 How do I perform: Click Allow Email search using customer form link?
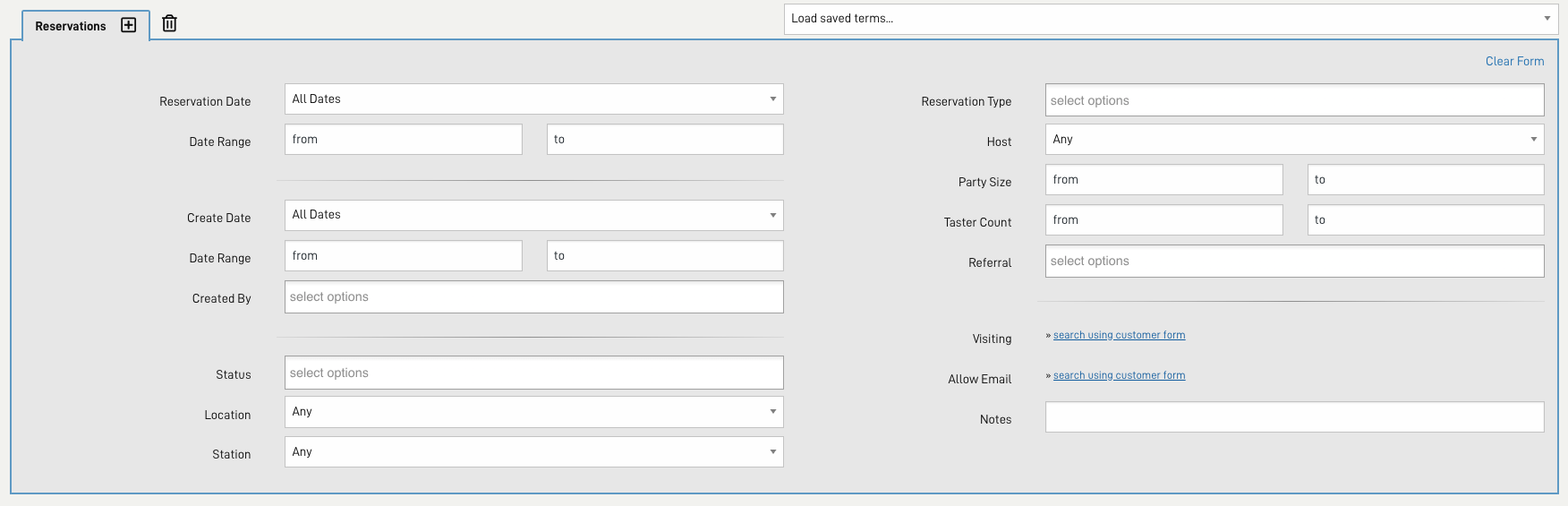point(1119,375)
